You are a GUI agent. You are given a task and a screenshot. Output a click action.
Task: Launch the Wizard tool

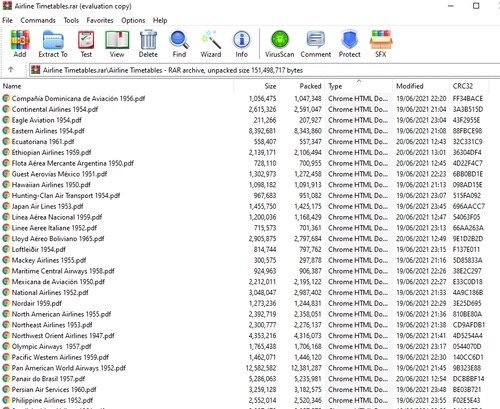click(x=211, y=43)
